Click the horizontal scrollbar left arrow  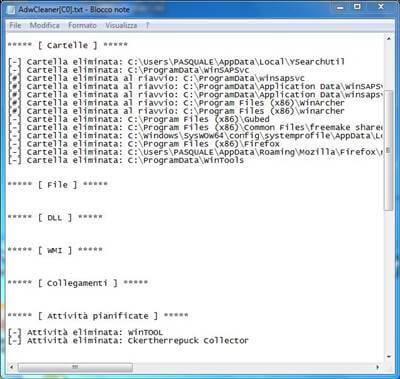click(12, 367)
